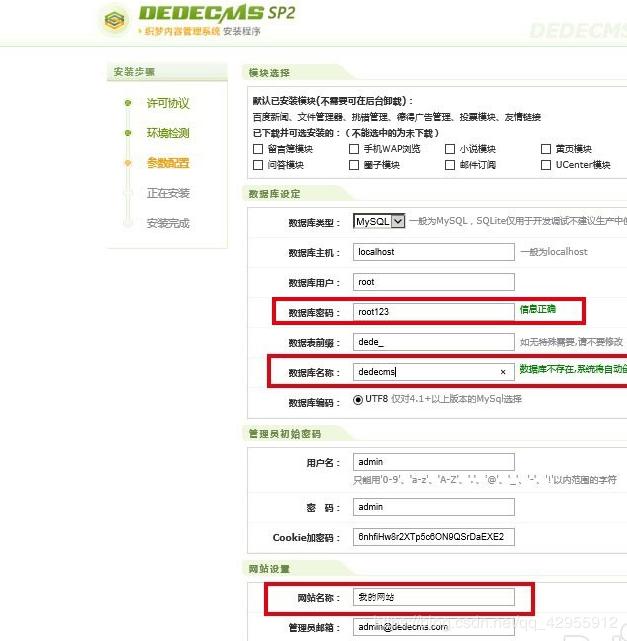This screenshot has width=627, height=641.
Task: Click the 数据库主机 localhost input field
Action: point(434,252)
